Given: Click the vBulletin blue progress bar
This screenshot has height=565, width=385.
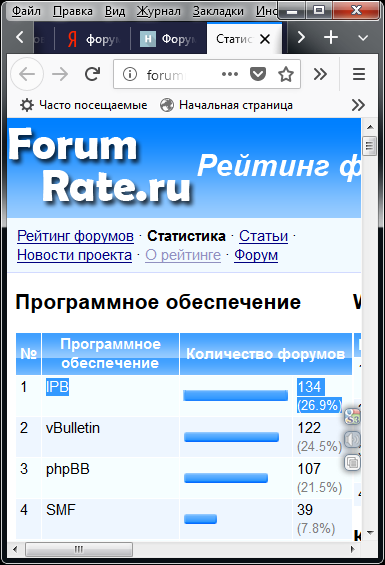Looking at the screenshot, I should [231, 437].
